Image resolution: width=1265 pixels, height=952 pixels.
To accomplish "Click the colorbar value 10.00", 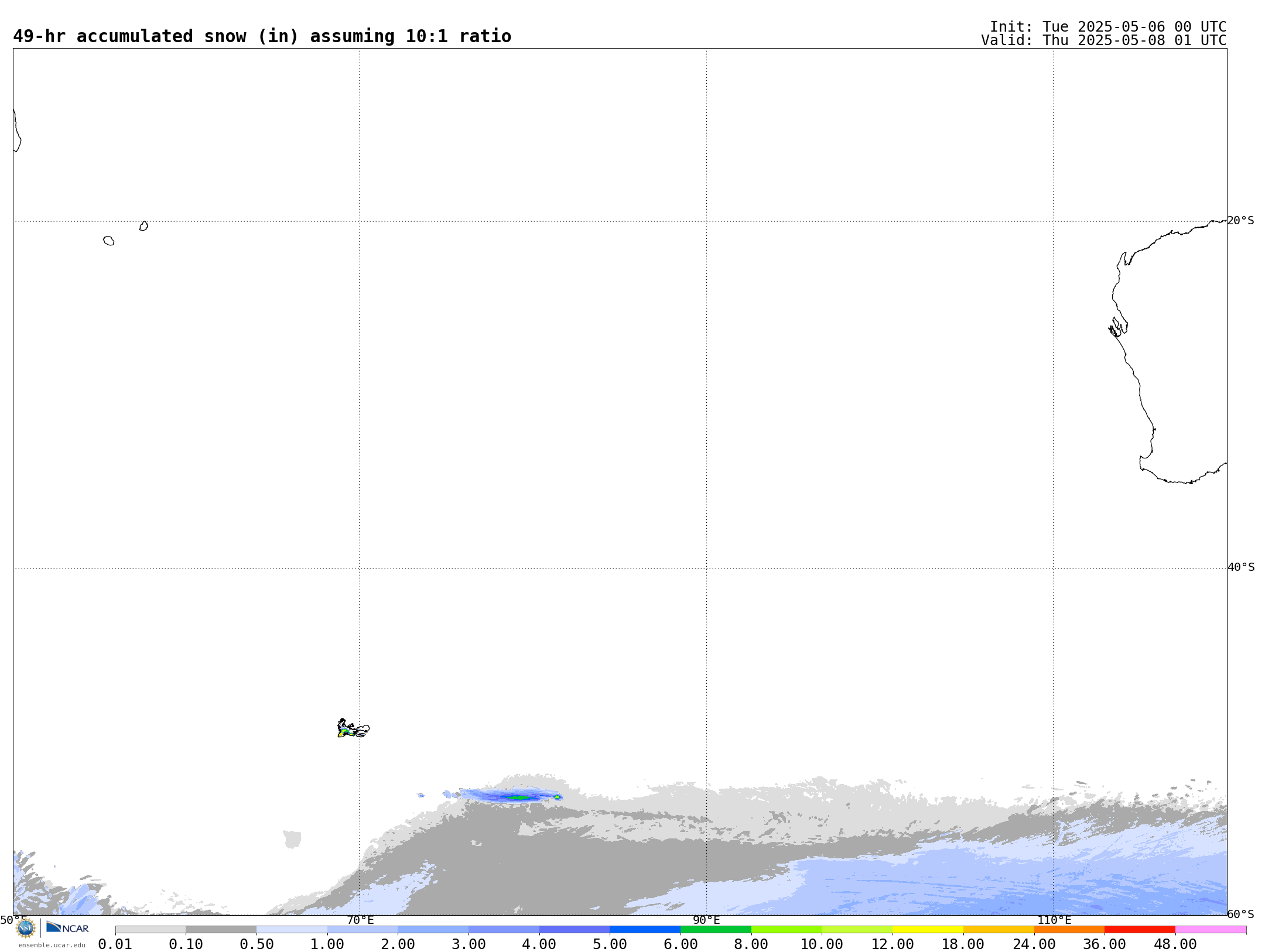I will click(822, 944).
